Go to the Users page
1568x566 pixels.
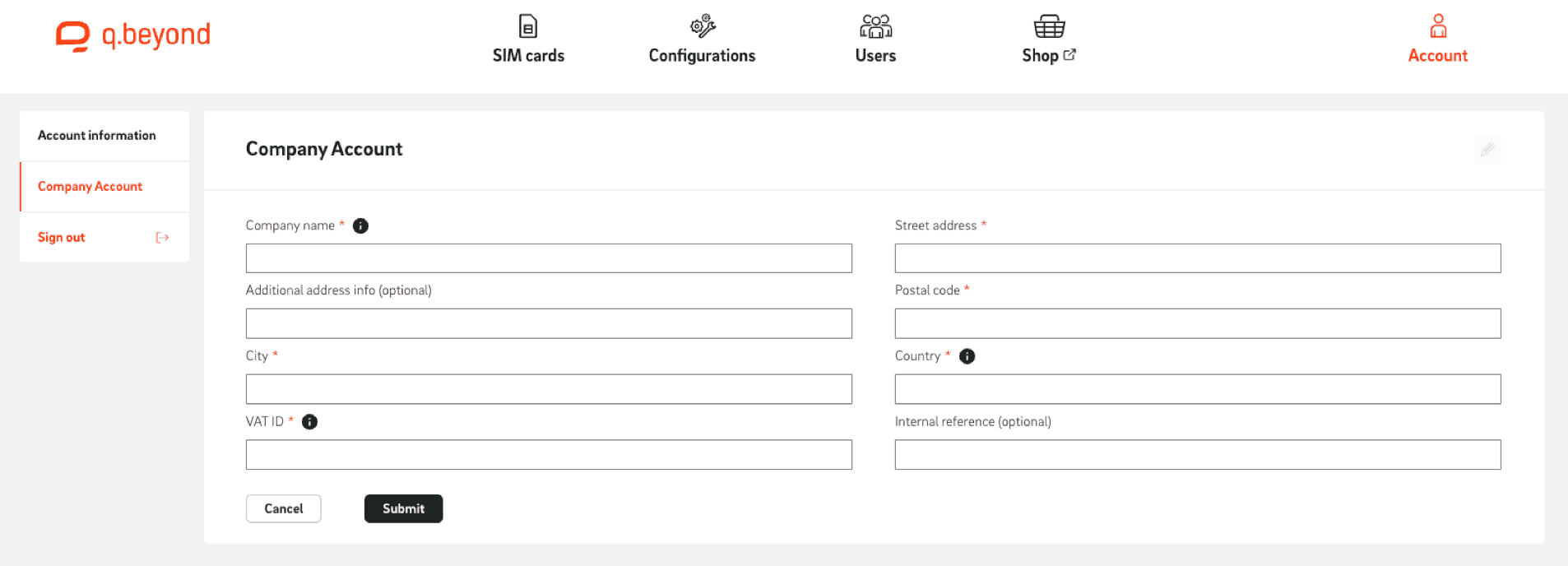(875, 39)
